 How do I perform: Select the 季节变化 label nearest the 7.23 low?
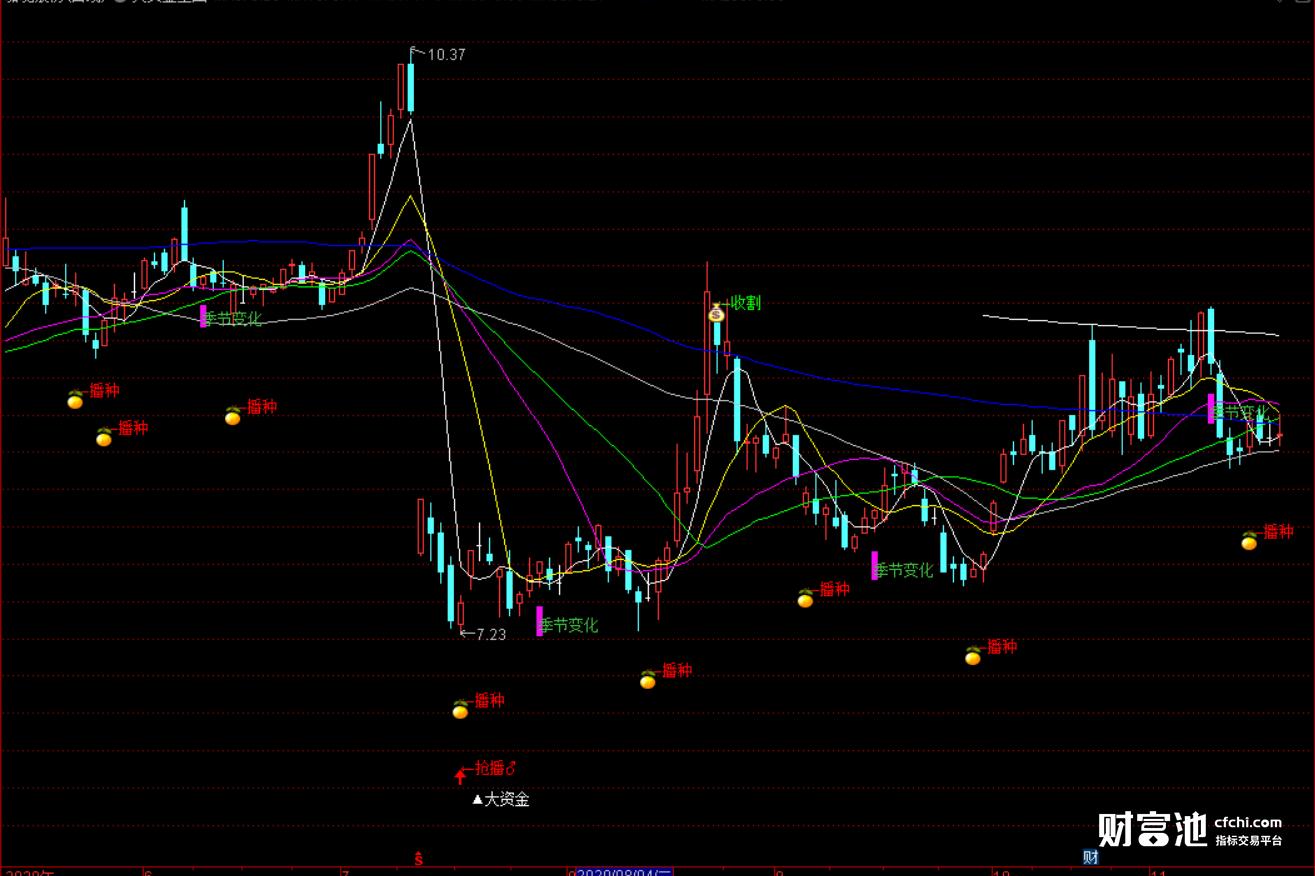569,625
